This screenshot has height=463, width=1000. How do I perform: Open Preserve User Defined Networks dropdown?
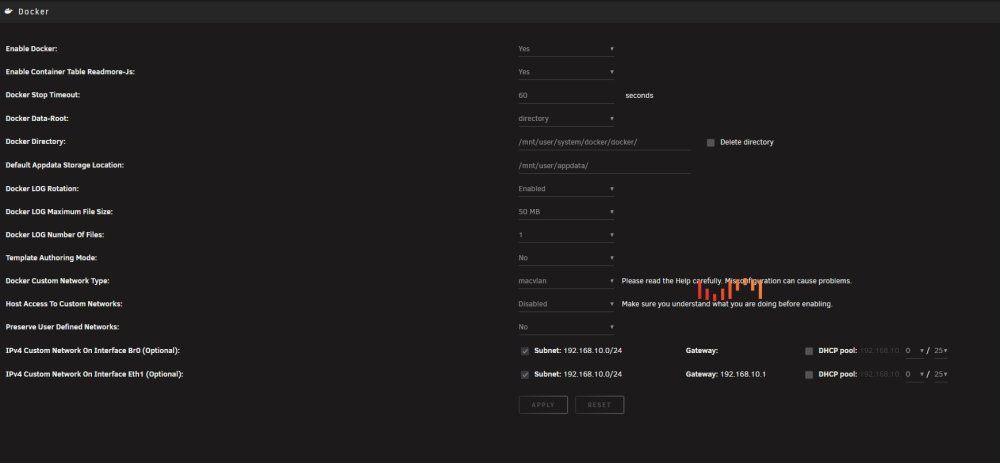[x=566, y=327]
